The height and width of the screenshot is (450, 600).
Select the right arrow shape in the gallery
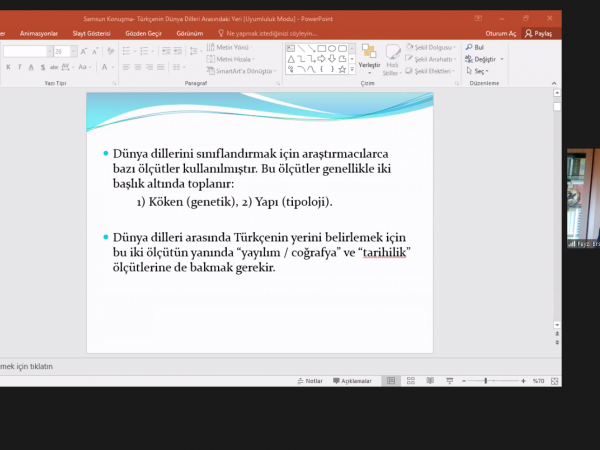(x=322, y=59)
